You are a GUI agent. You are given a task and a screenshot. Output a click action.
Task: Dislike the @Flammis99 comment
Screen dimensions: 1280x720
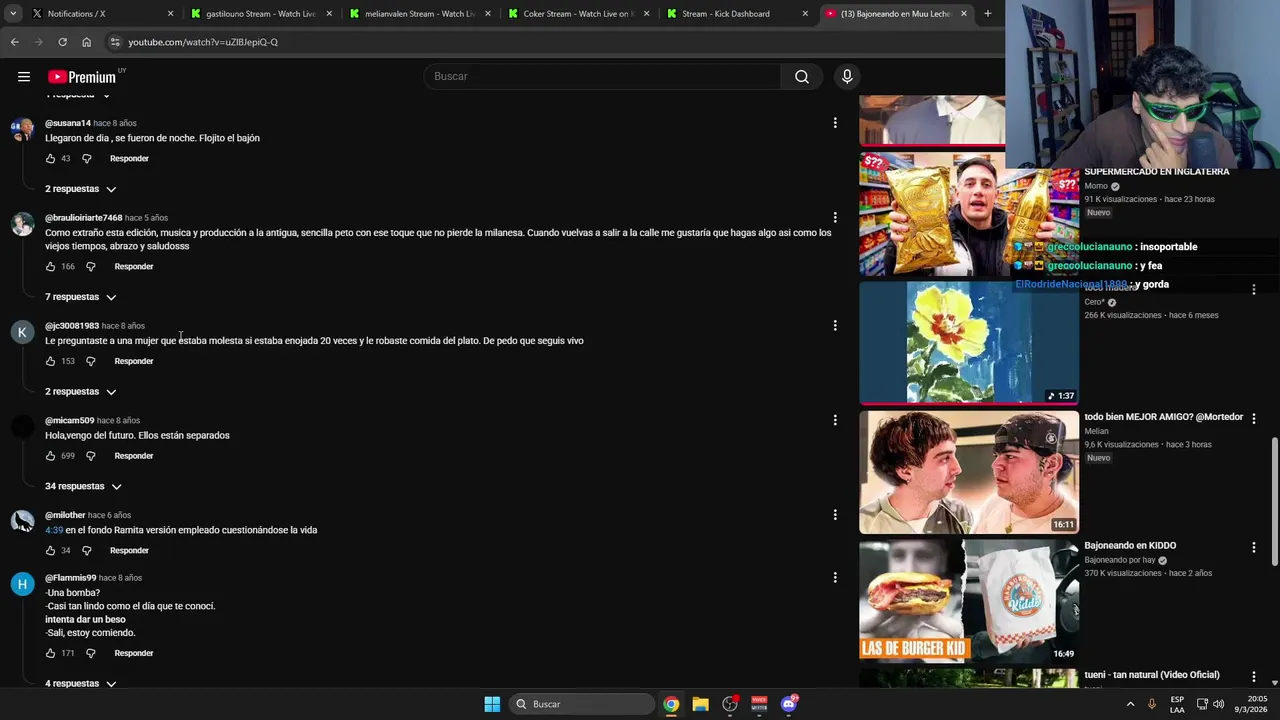coord(90,653)
